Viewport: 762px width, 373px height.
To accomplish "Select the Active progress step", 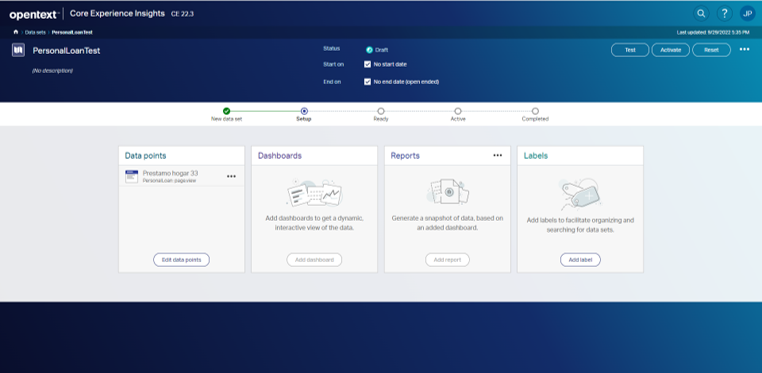I will click(x=458, y=111).
